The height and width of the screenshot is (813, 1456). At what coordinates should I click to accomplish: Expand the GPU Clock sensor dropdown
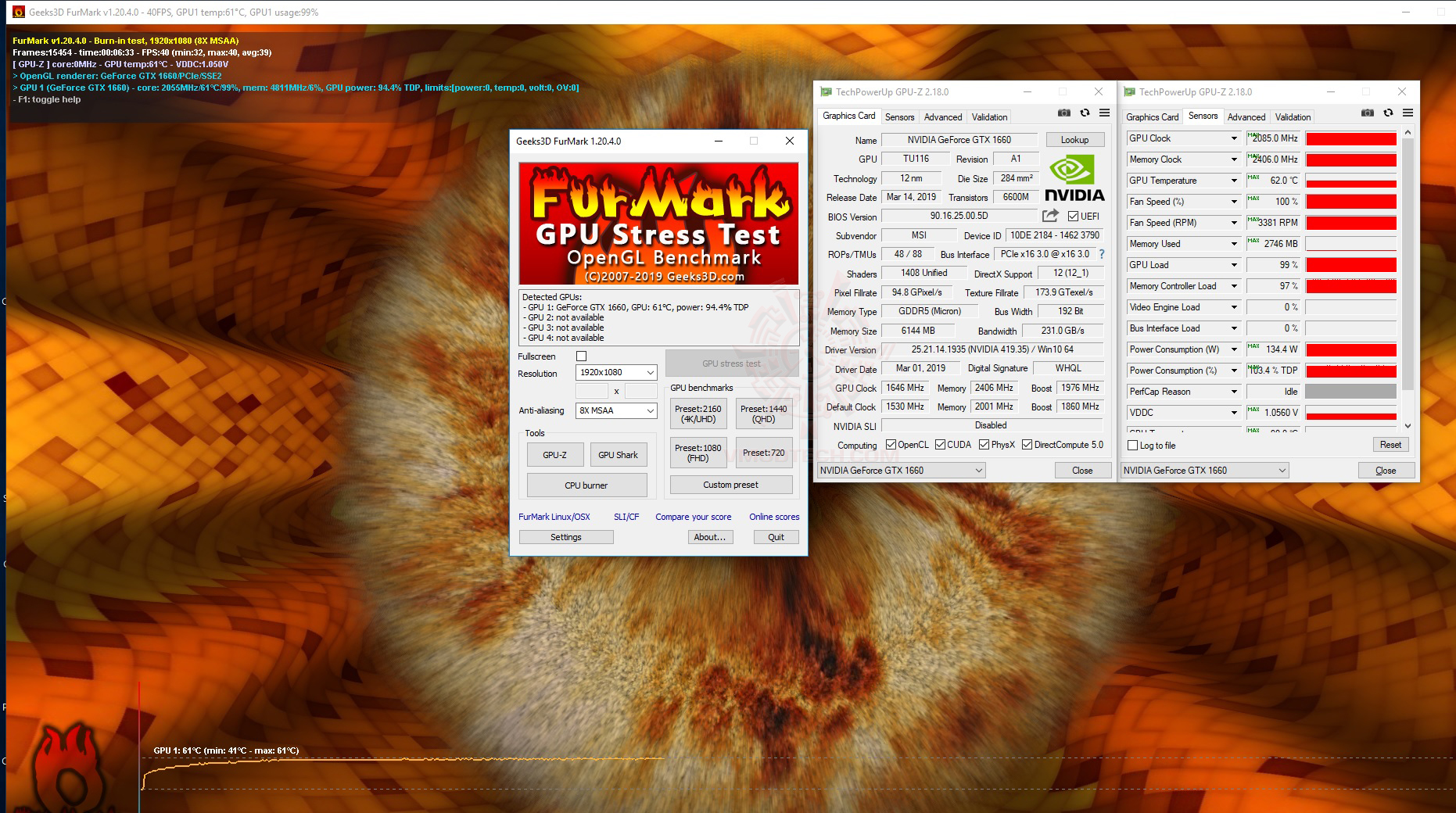click(1234, 138)
